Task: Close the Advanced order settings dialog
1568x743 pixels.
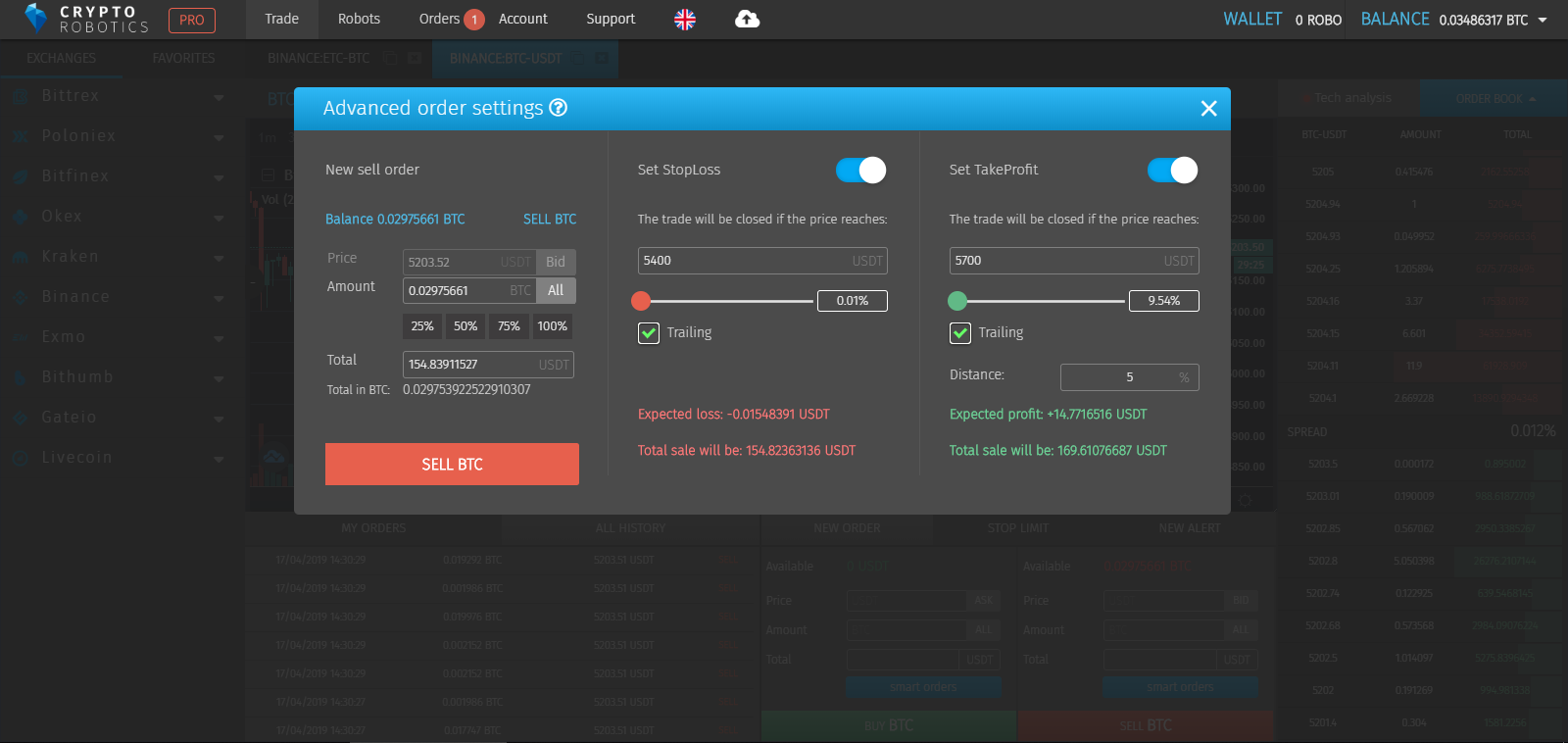Action: (1208, 109)
